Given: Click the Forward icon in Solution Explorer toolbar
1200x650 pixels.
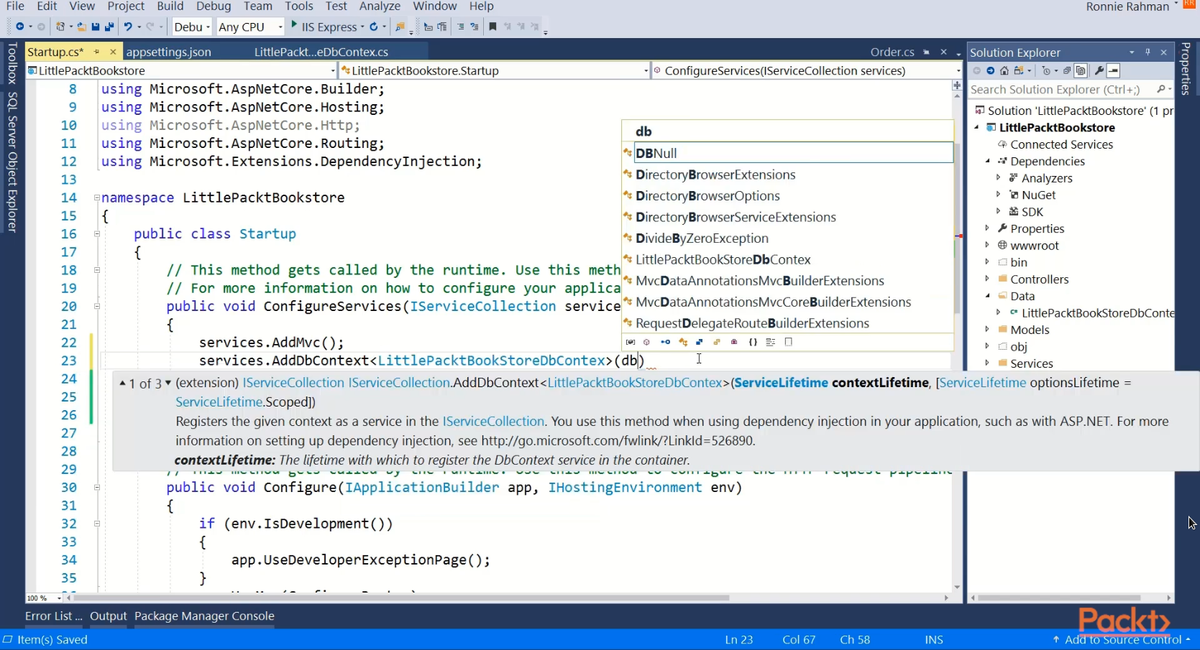Looking at the screenshot, I should point(990,70).
